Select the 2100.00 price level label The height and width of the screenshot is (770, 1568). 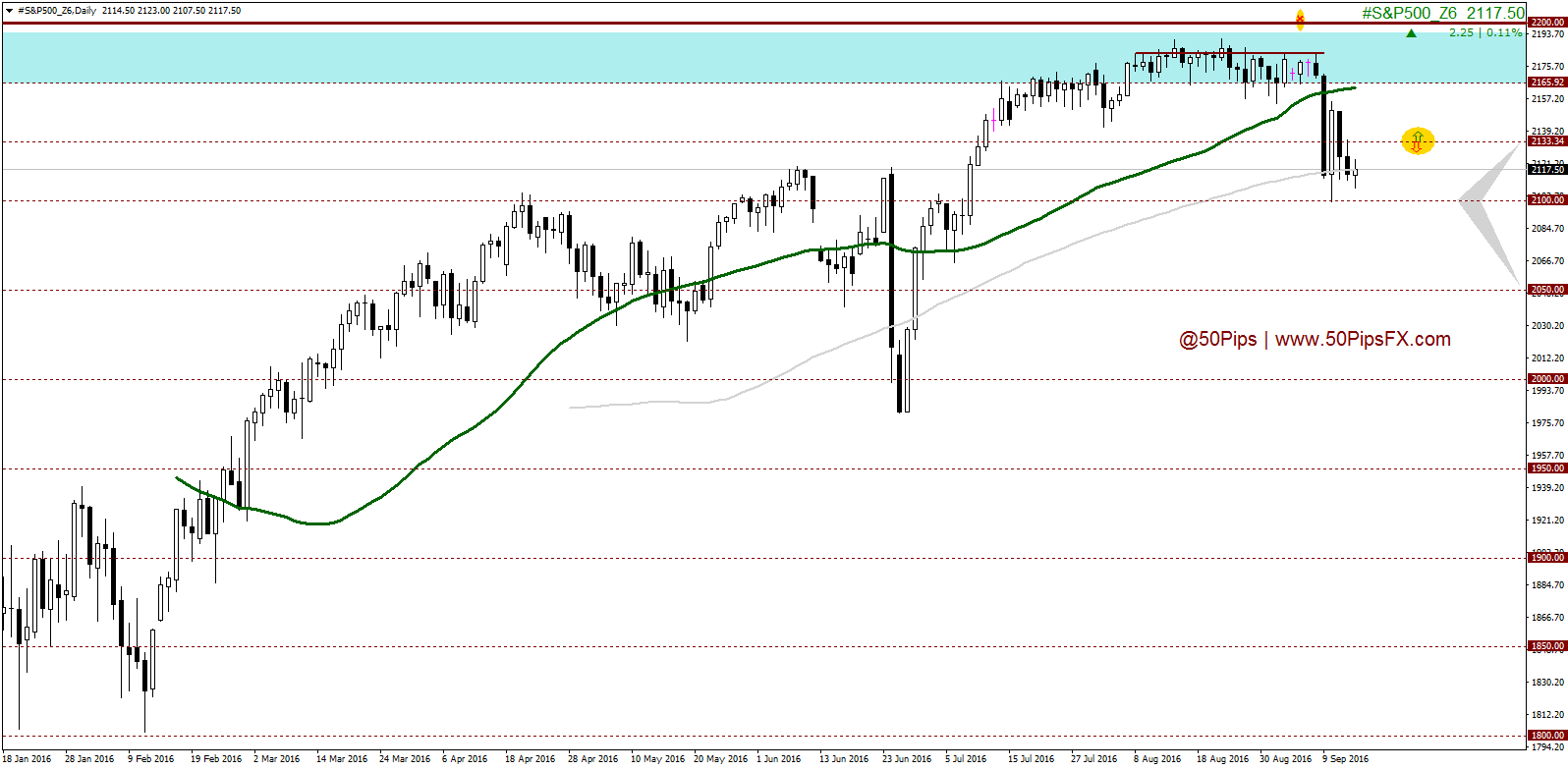[x=1546, y=200]
